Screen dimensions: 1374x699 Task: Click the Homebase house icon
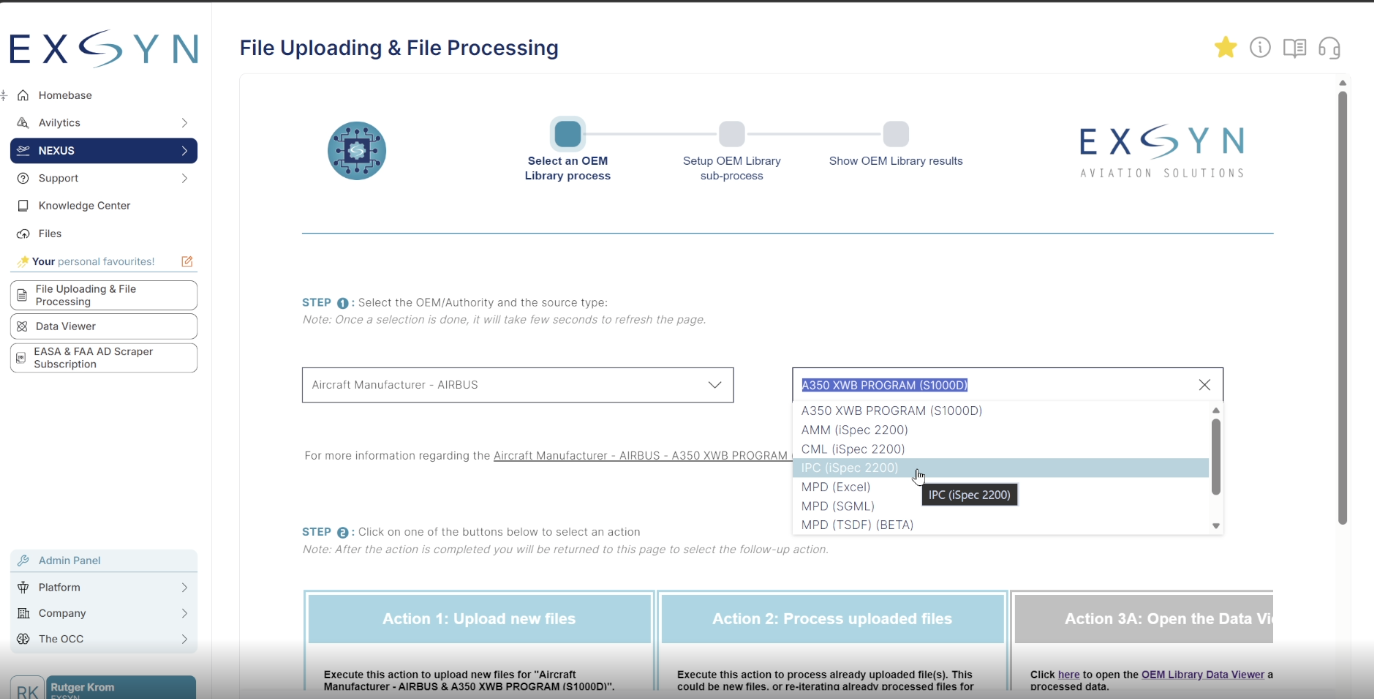(x=23, y=95)
